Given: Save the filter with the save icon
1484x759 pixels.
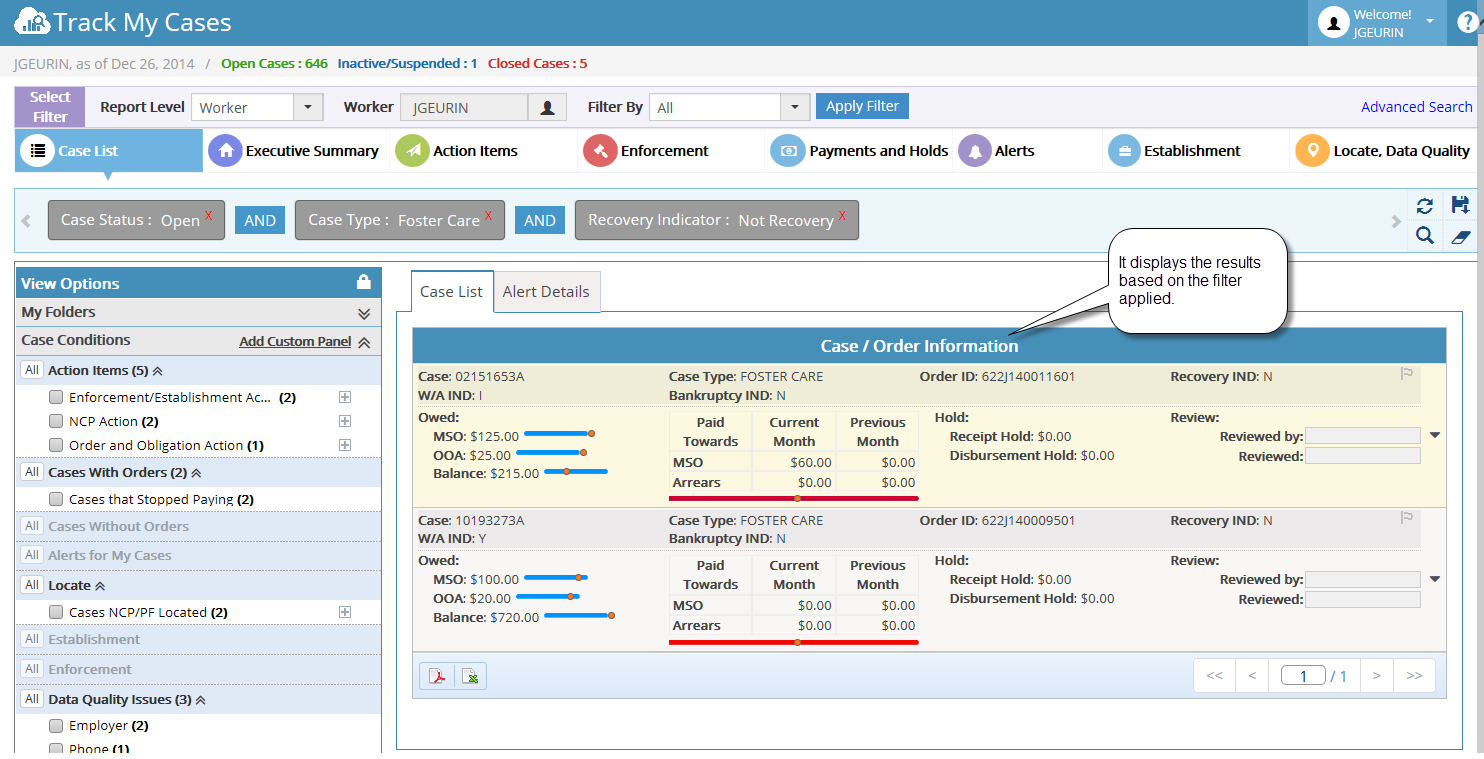Looking at the screenshot, I should (1460, 205).
